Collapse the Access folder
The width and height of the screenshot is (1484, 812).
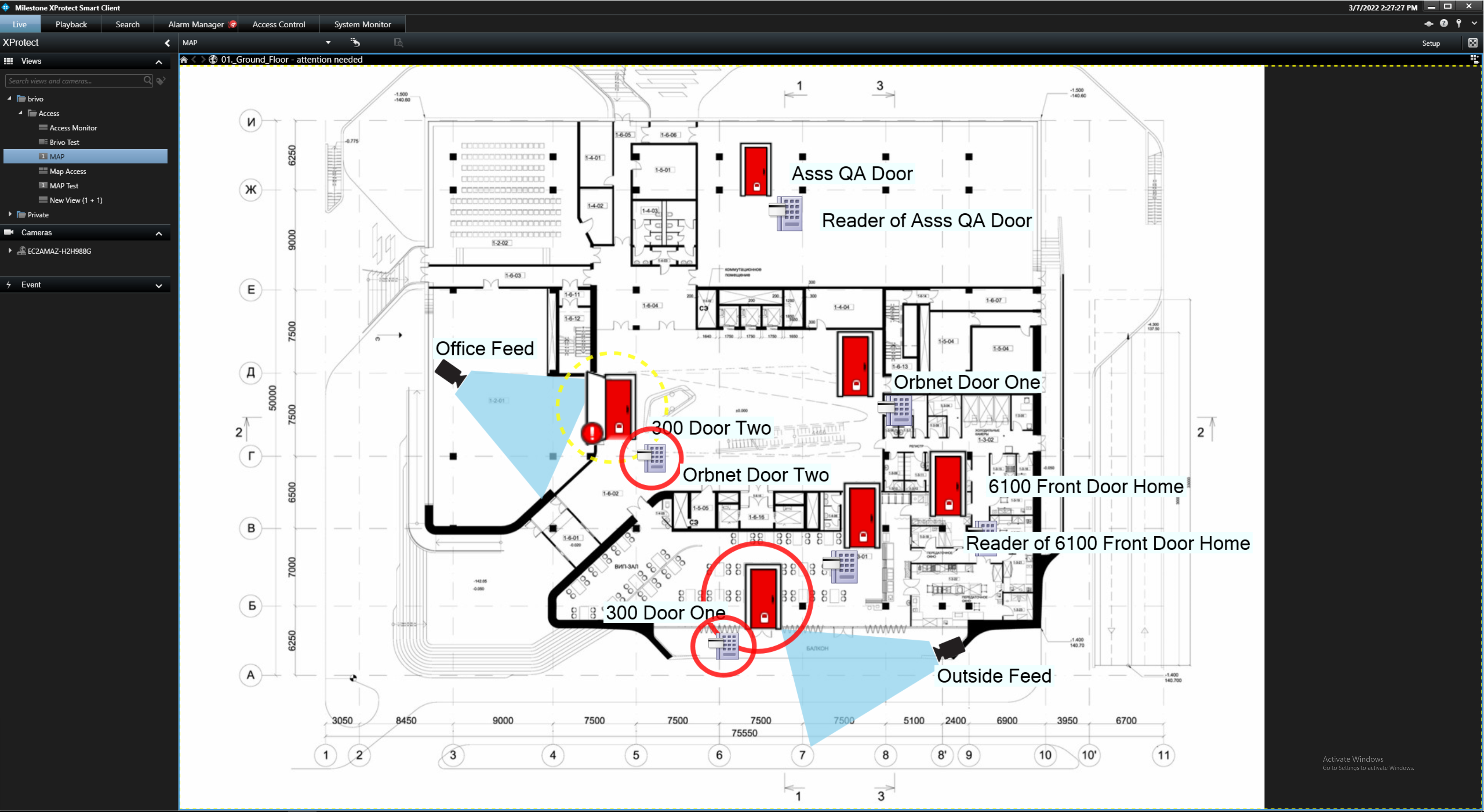(21, 113)
